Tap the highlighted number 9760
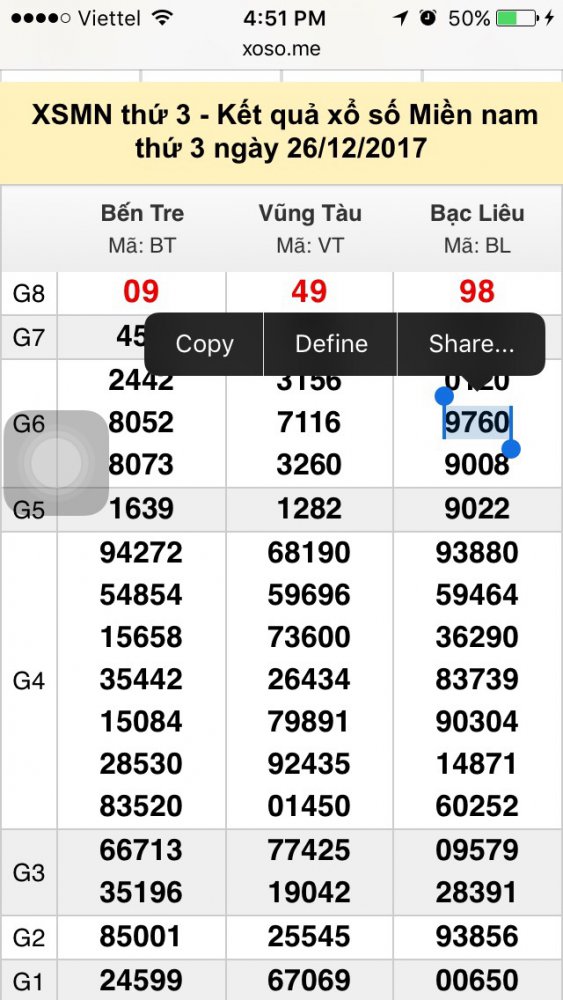 (478, 422)
